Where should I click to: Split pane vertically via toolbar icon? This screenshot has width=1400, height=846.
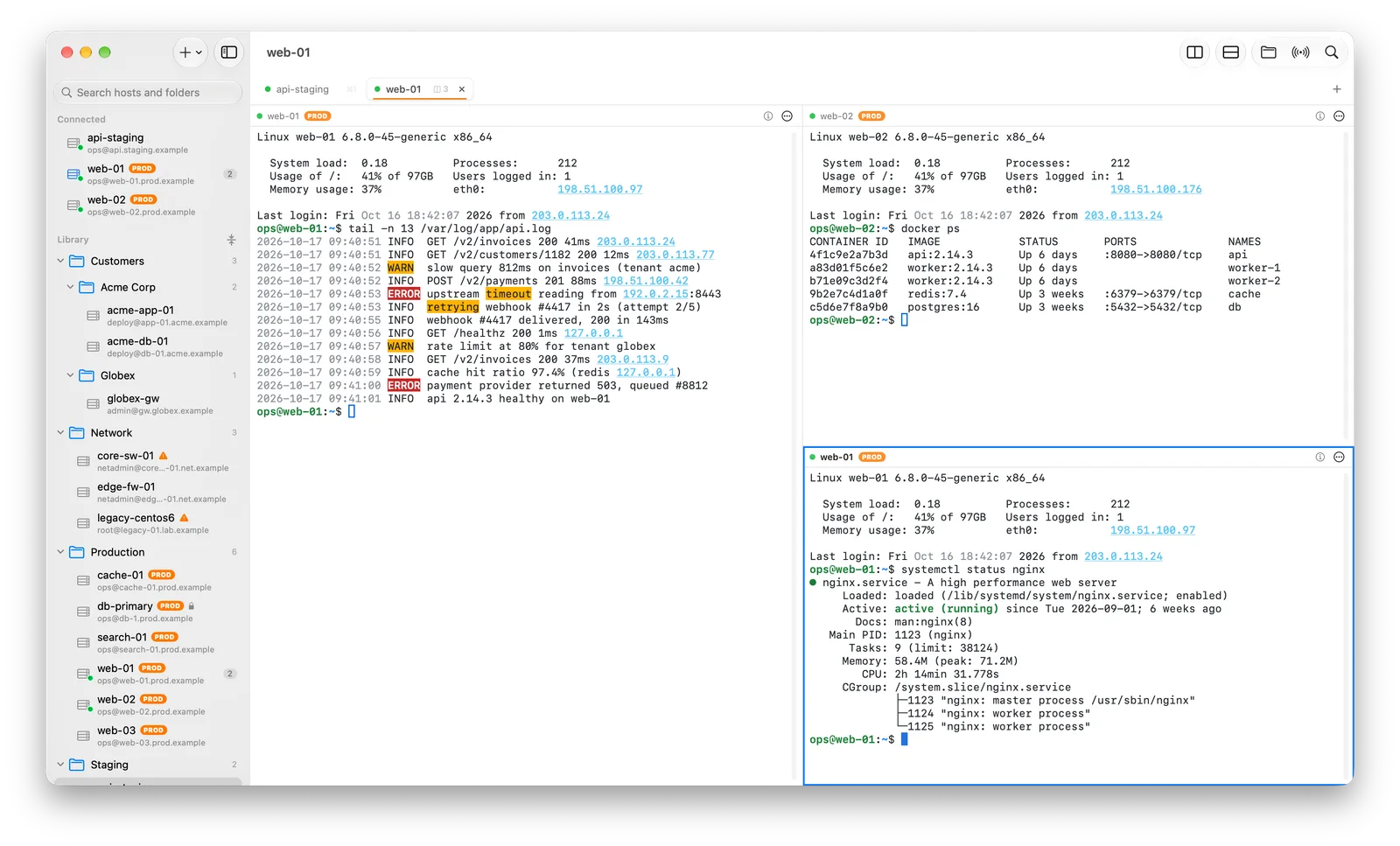[1194, 52]
